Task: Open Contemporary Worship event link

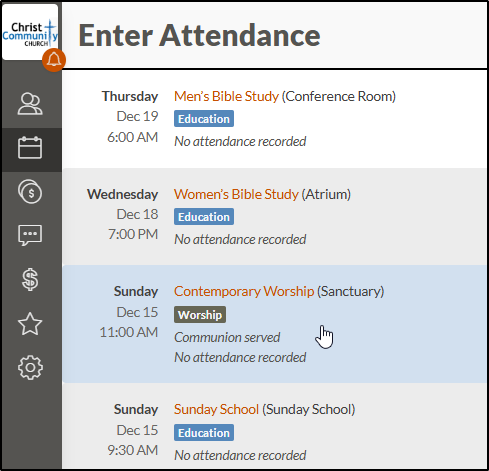Action: tap(244, 291)
